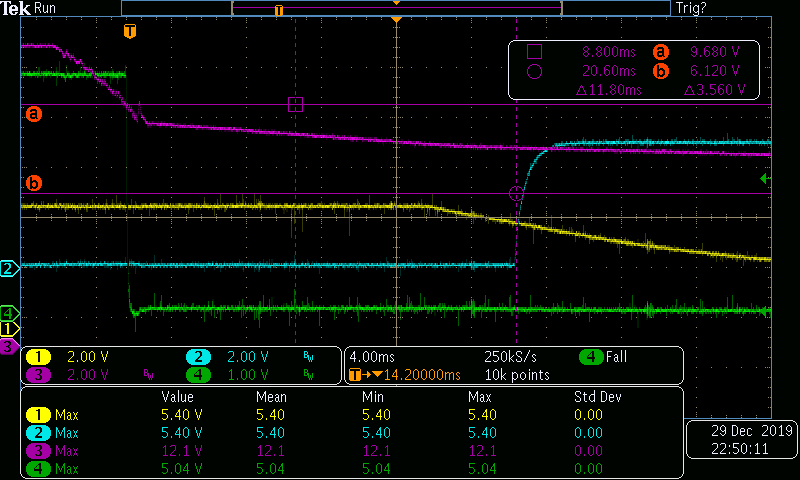Click channel 3 bandwidth limit Bw indicator

(x=148, y=375)
